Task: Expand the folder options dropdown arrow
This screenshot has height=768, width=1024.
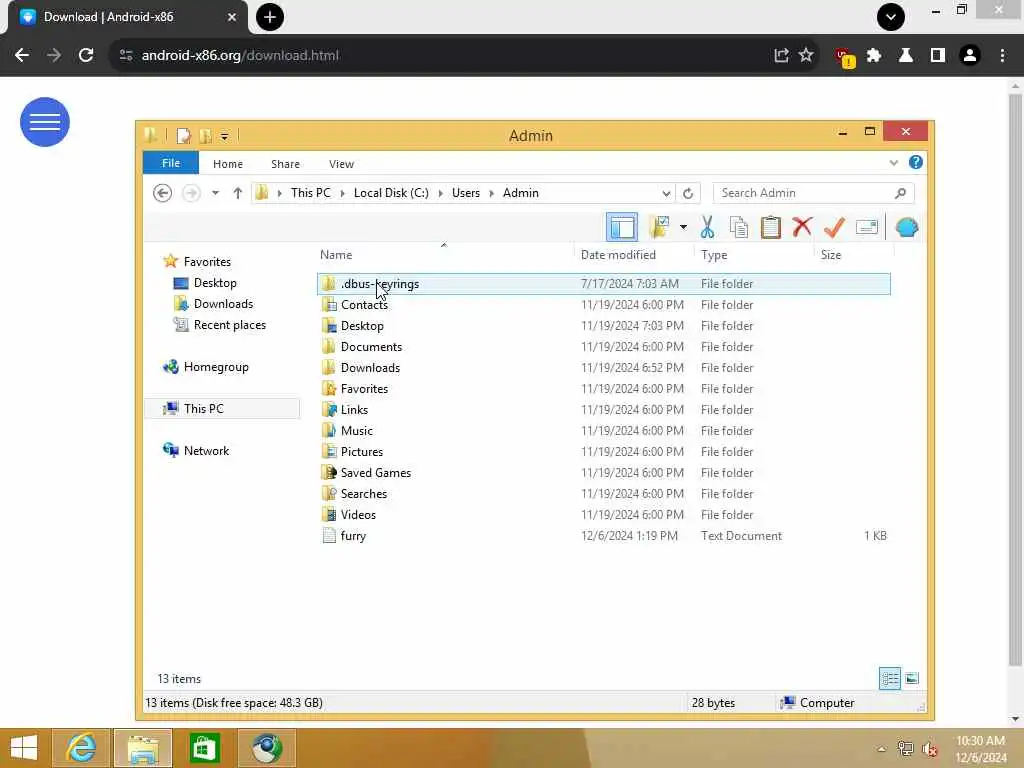Action: click(x=683, y=227)
